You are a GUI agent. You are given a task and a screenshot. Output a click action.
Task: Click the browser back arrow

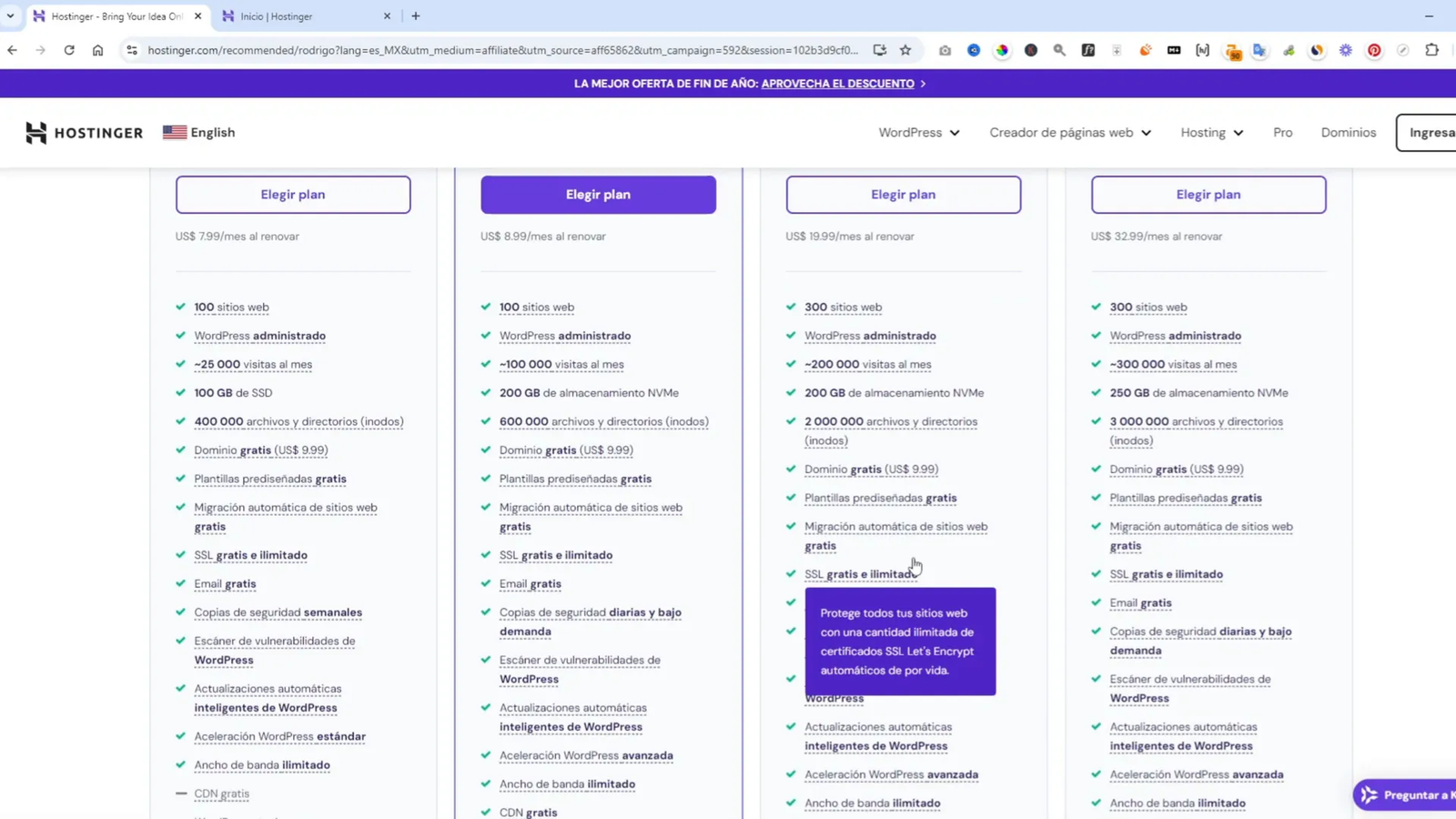coord(13,50)
